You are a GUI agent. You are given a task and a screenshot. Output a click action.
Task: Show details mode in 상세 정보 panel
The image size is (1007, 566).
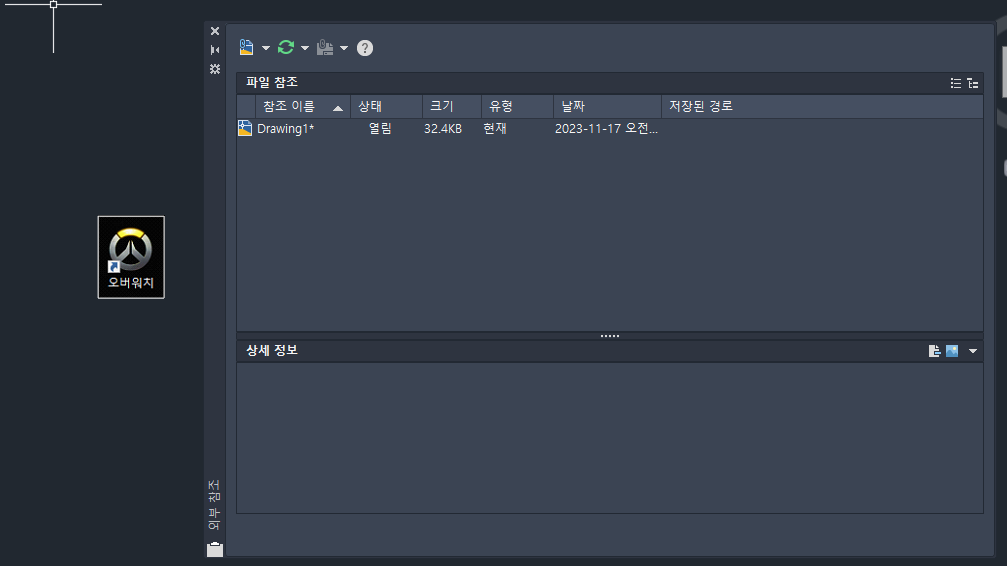click(934, 351)
